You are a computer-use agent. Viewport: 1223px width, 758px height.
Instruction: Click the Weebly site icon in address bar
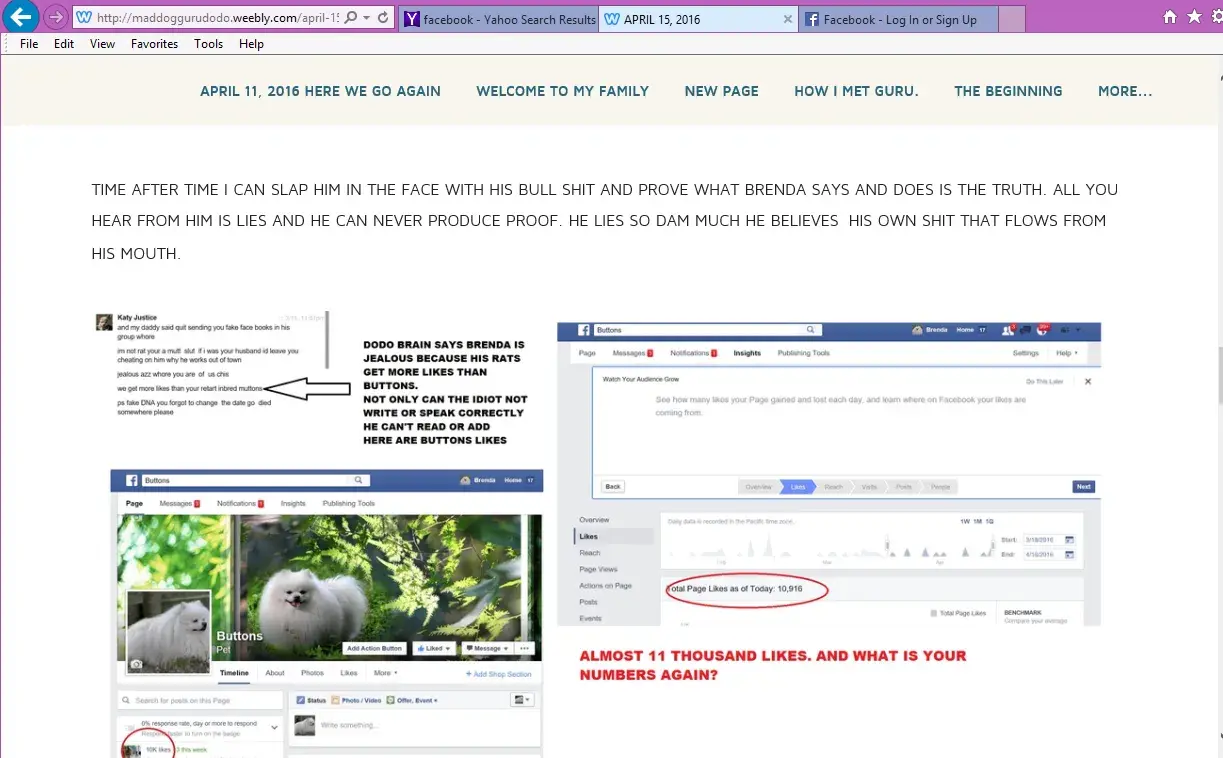(84, 18)
